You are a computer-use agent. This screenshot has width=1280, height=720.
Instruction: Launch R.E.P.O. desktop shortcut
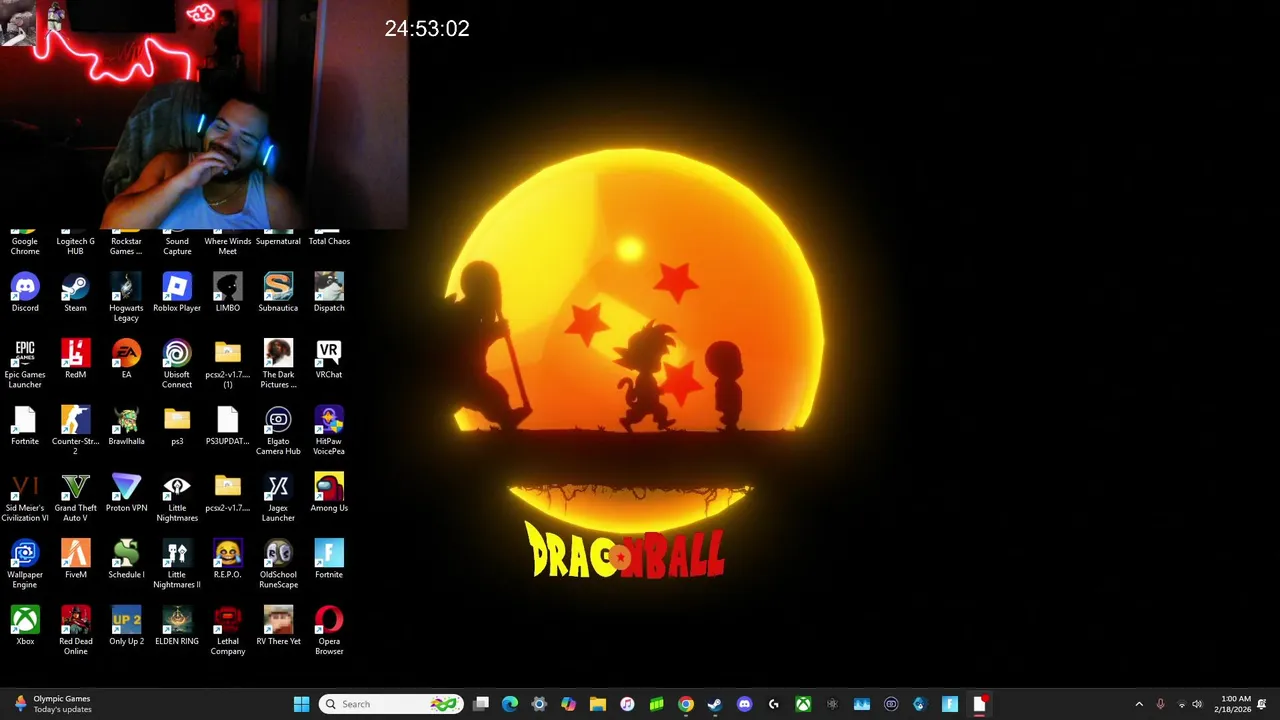click(x=228, y=560)
